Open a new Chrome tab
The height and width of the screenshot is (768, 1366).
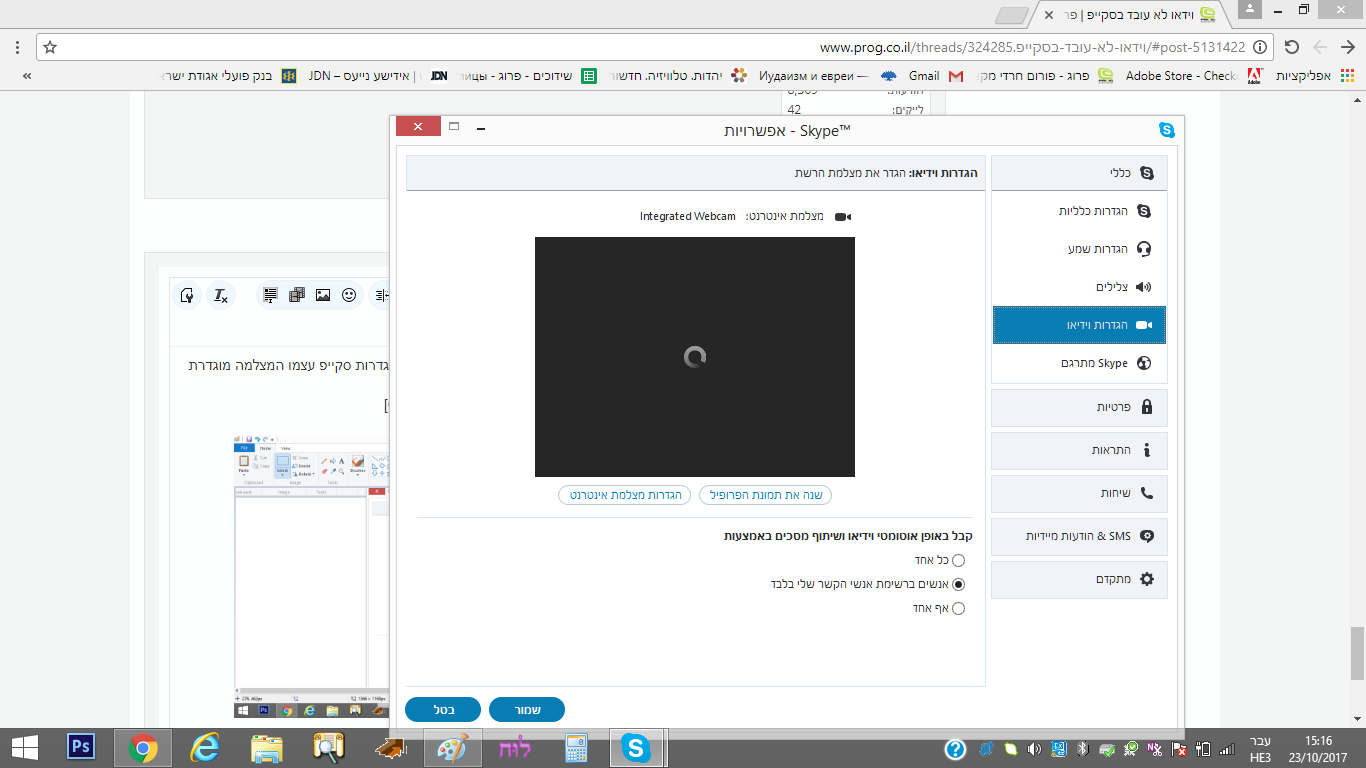(1013, 15)
